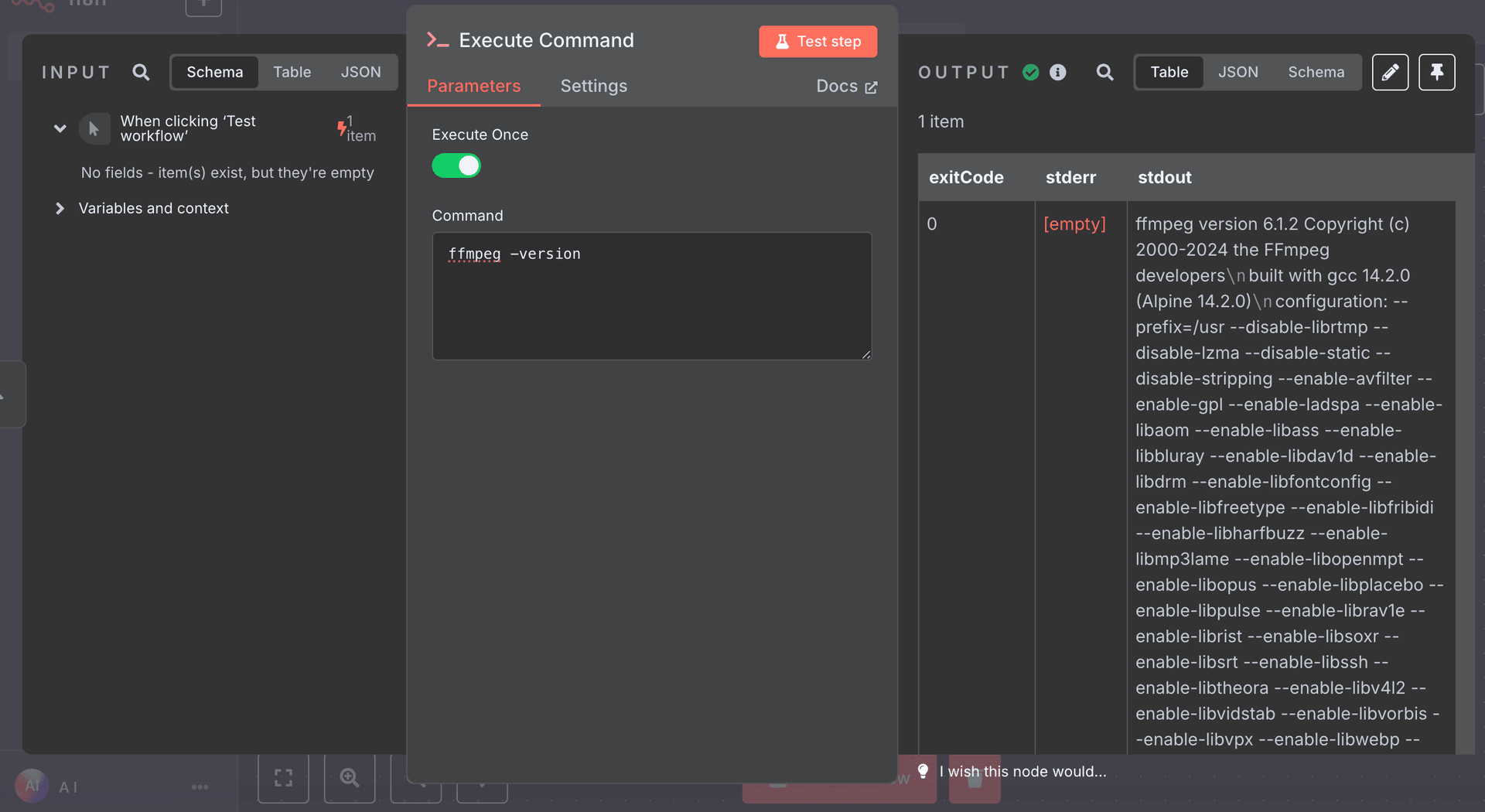Click the green success checkmark icon
Screen dimensions: 1485x812
coord(1031,73)
